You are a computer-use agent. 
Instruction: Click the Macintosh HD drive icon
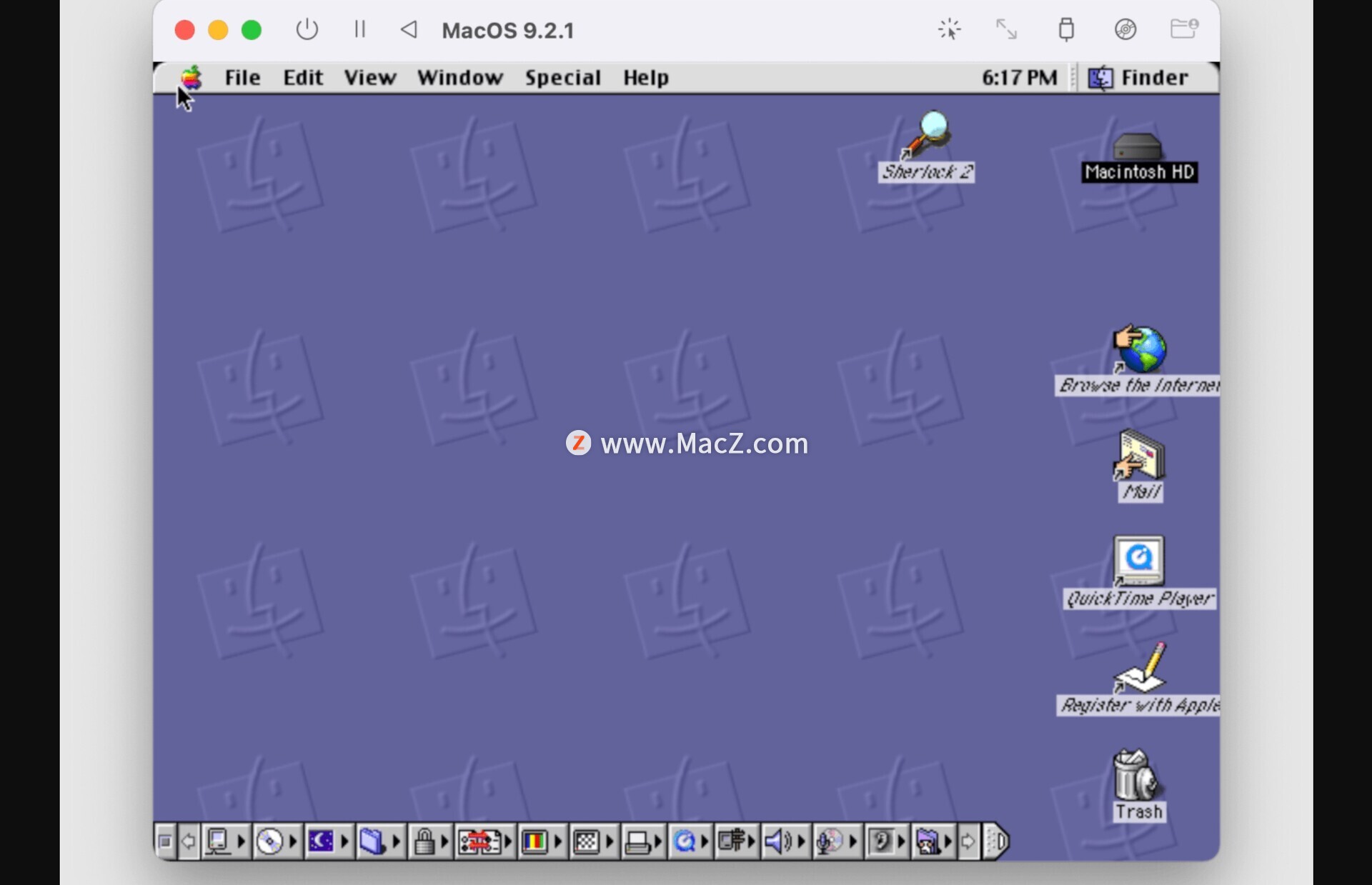1138,146
